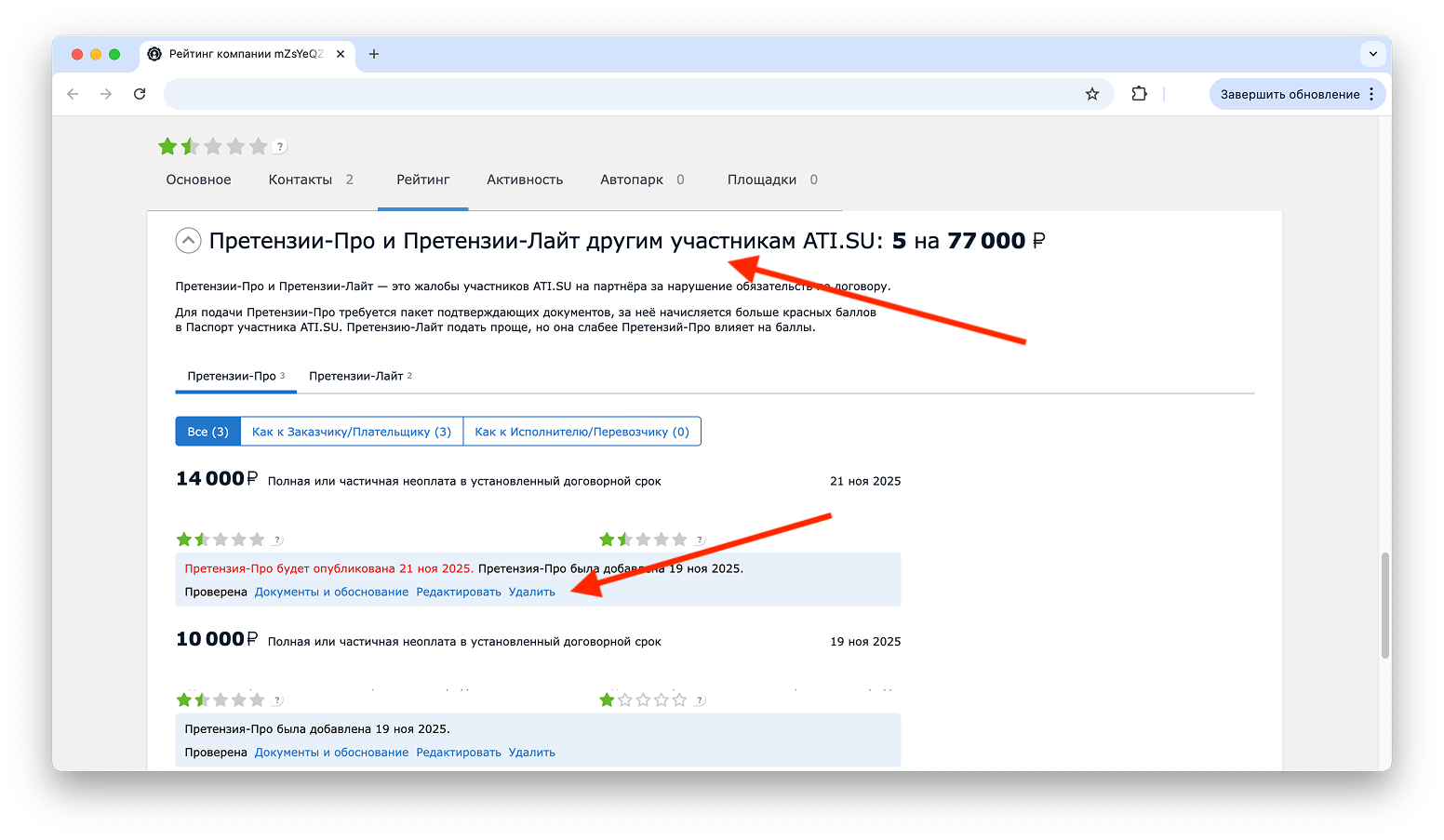Open Документы и обоснование for 14 000 claim
This screenshot has width=1444, height=840.
pyautogui.click(x=331, y=592)
